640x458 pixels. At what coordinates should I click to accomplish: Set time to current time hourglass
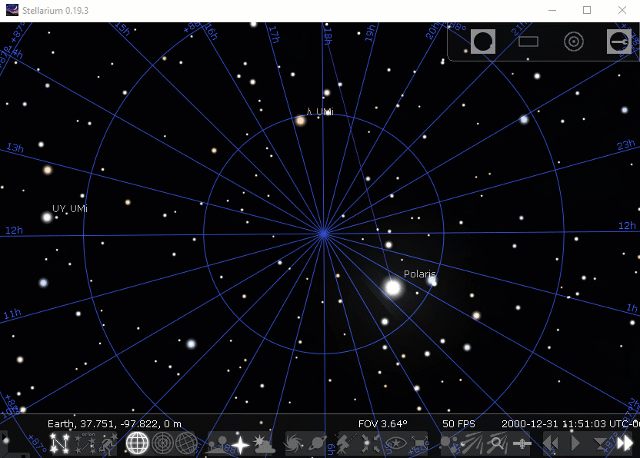(599, 443)
